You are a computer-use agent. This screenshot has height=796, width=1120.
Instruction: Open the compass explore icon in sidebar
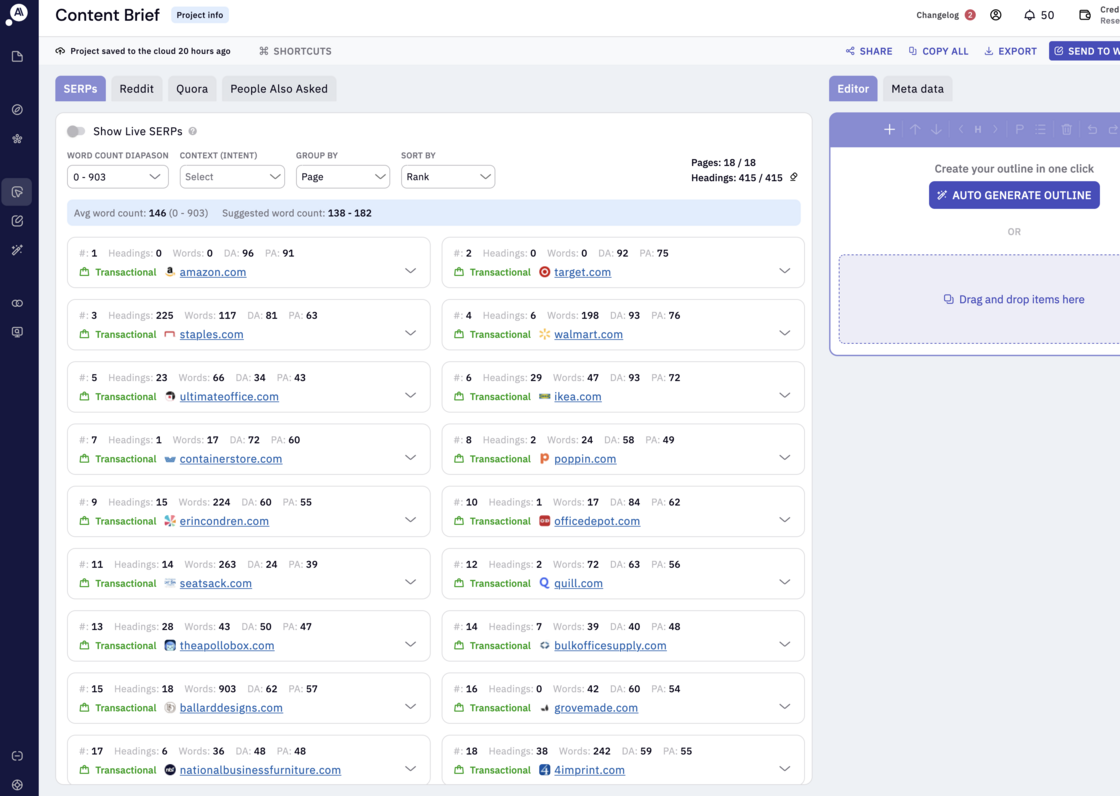coord(17,109)
